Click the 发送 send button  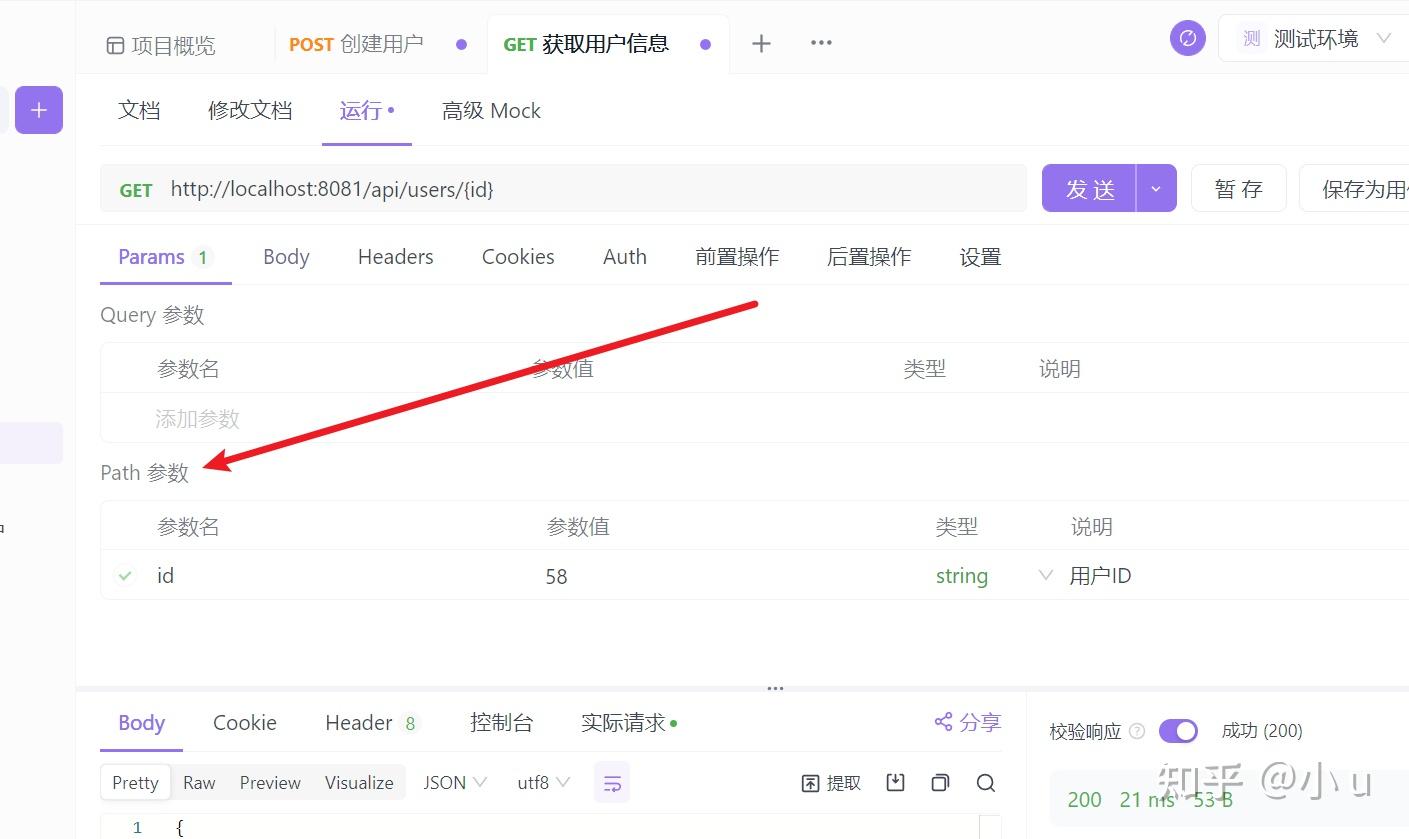(1089, 188)
